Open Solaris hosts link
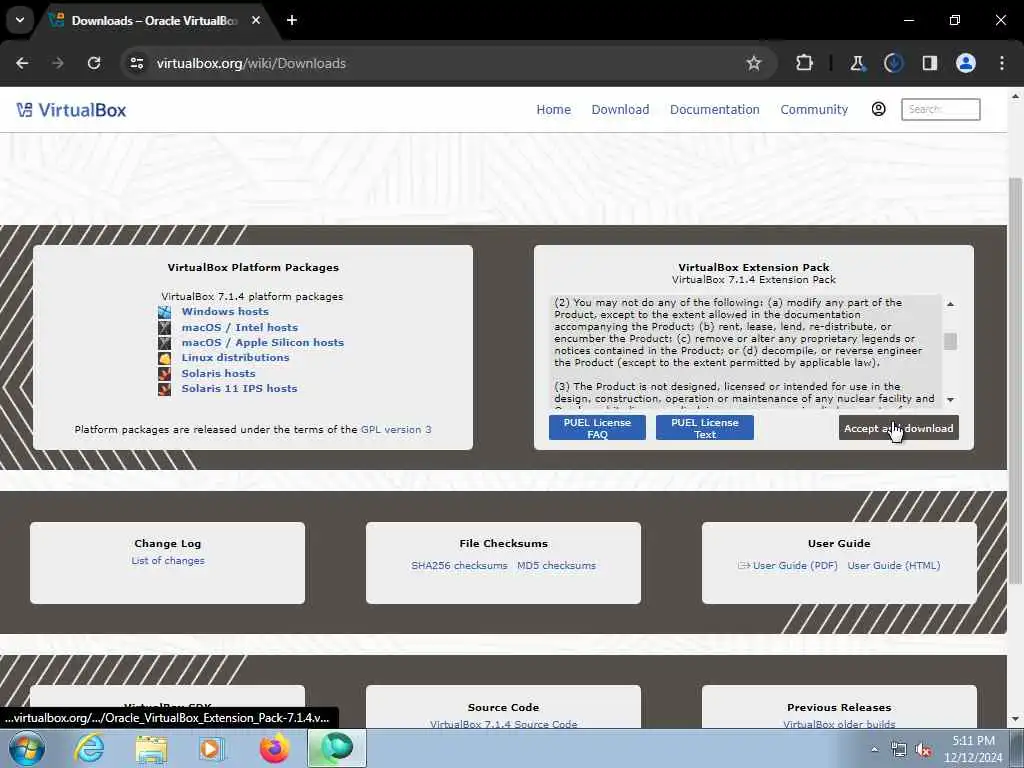 [218, 374]
